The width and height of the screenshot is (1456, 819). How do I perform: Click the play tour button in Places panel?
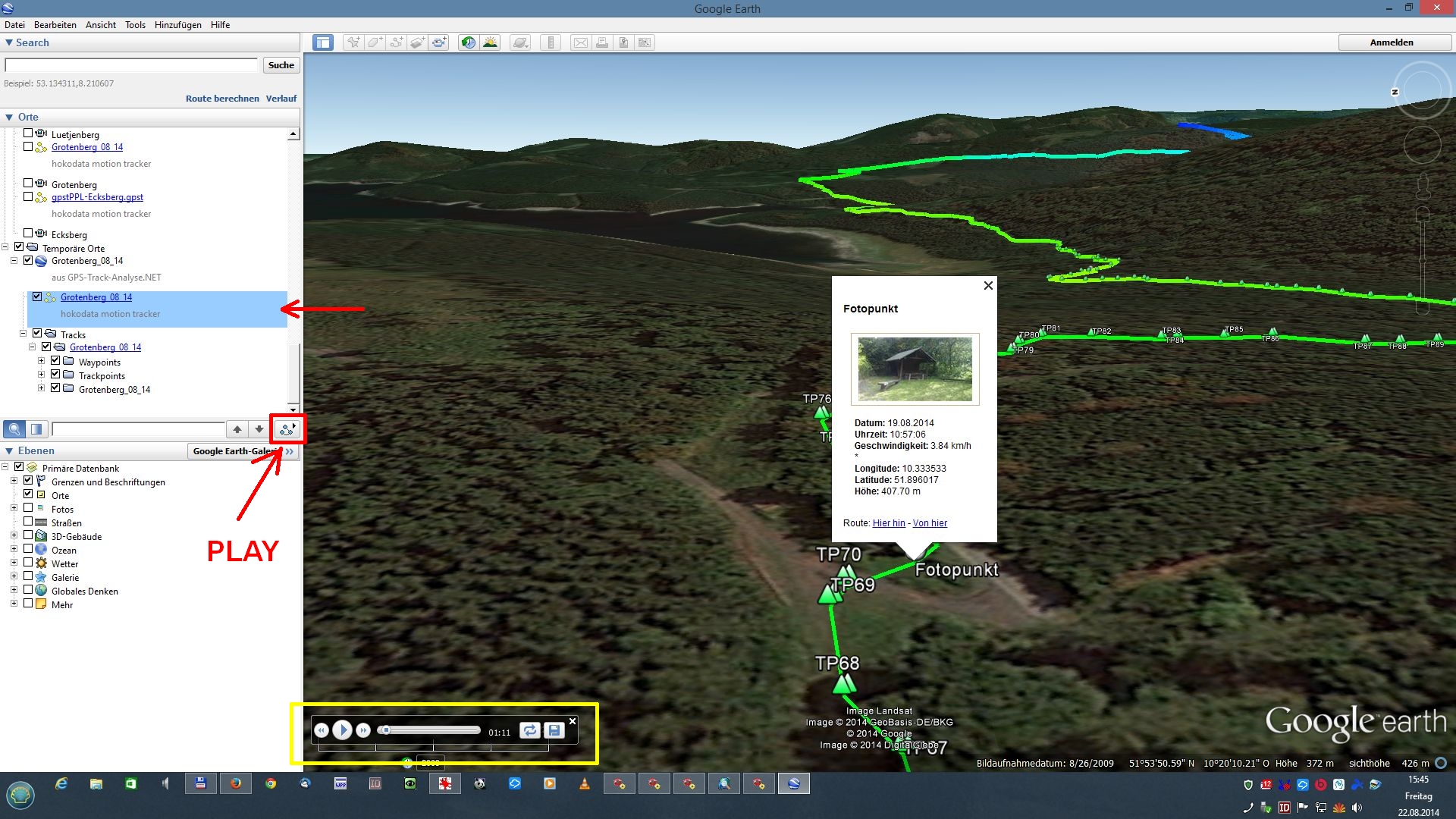coord(287,429)
